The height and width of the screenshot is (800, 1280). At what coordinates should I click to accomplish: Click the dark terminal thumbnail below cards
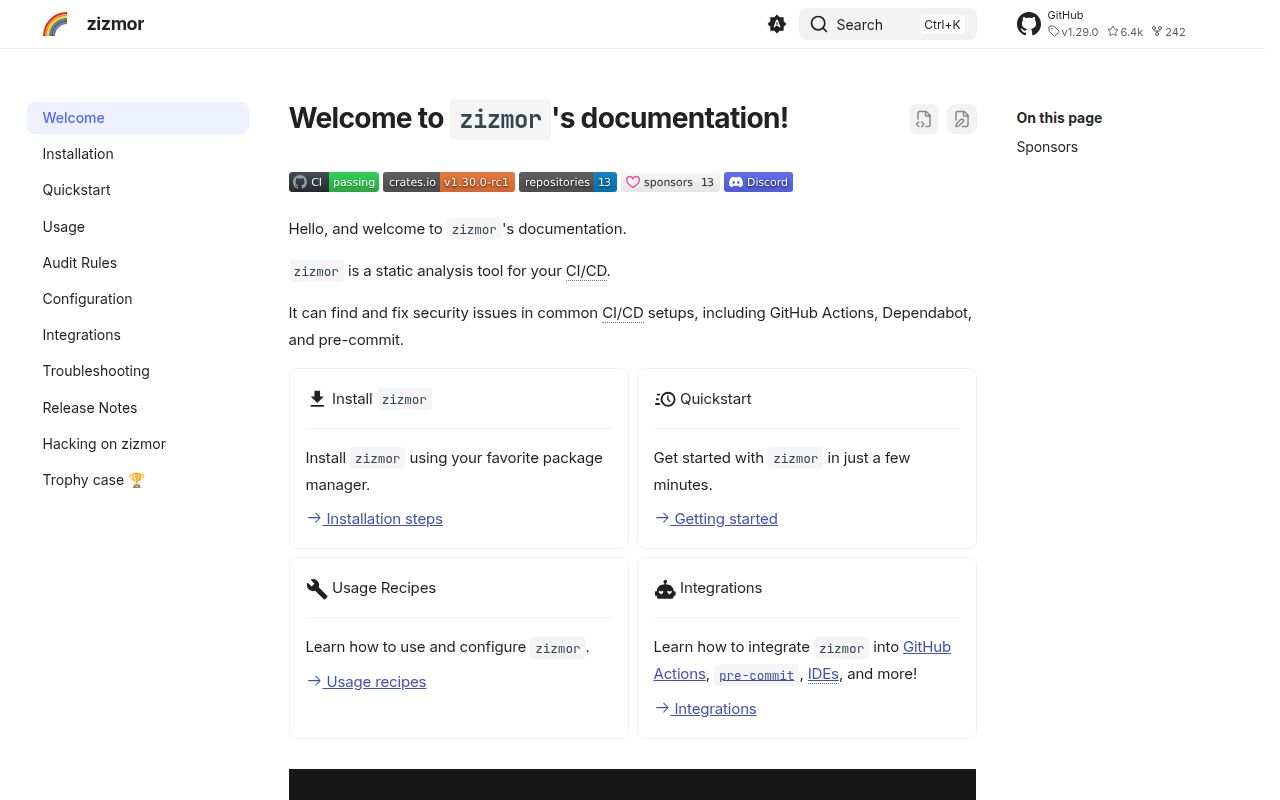pyautogui.click(x=632, y=785)
